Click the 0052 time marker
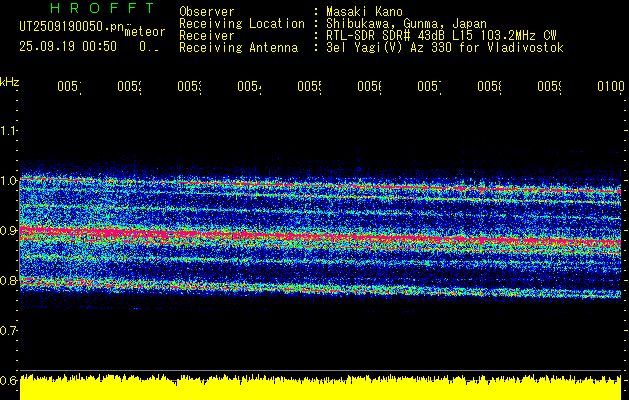Image resolution: width=629 pixels, height=400 pixels. coord(130,87)
